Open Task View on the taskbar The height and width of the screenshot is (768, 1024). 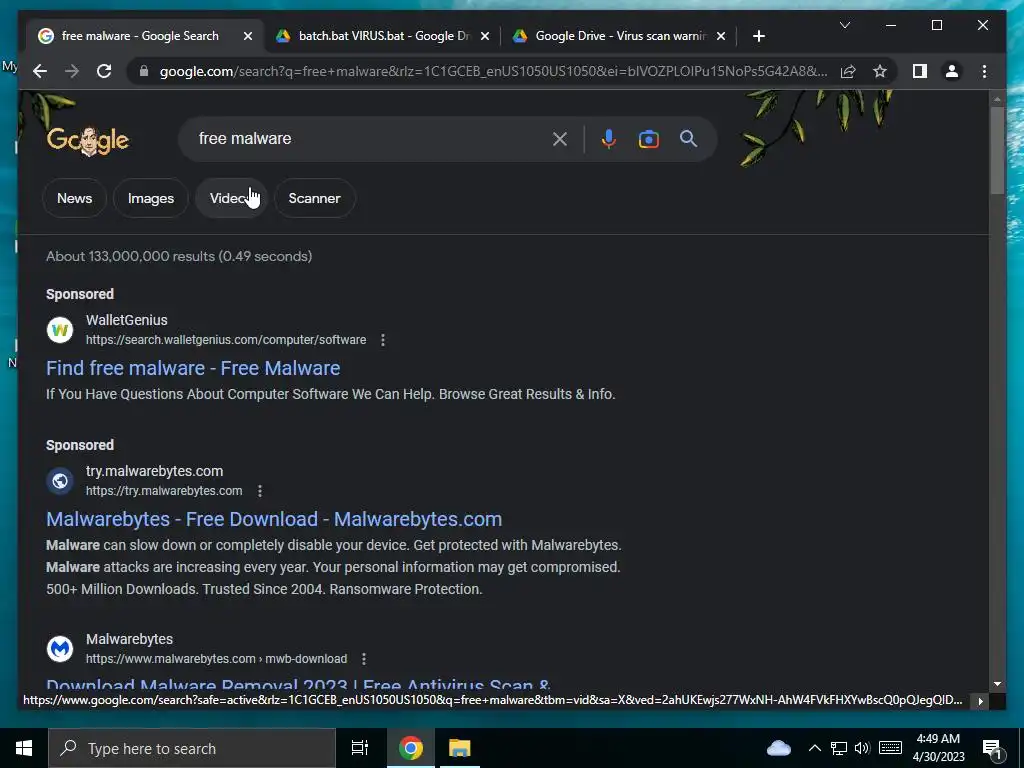[359, 748]
